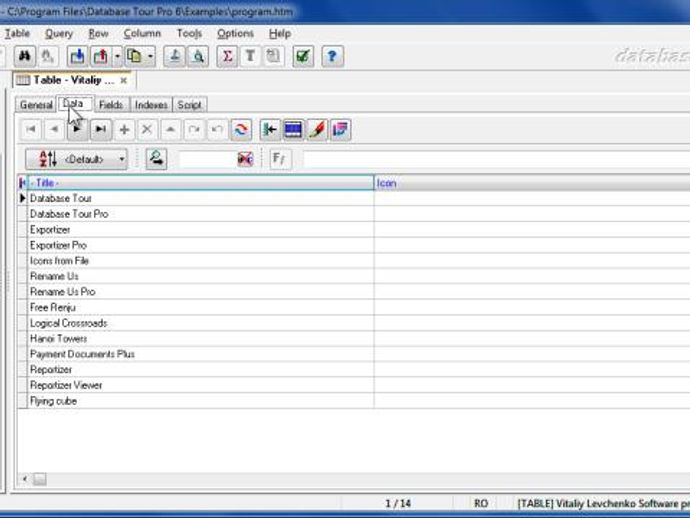
Task: Open the Help menu
Action: [x=280, y=33]
